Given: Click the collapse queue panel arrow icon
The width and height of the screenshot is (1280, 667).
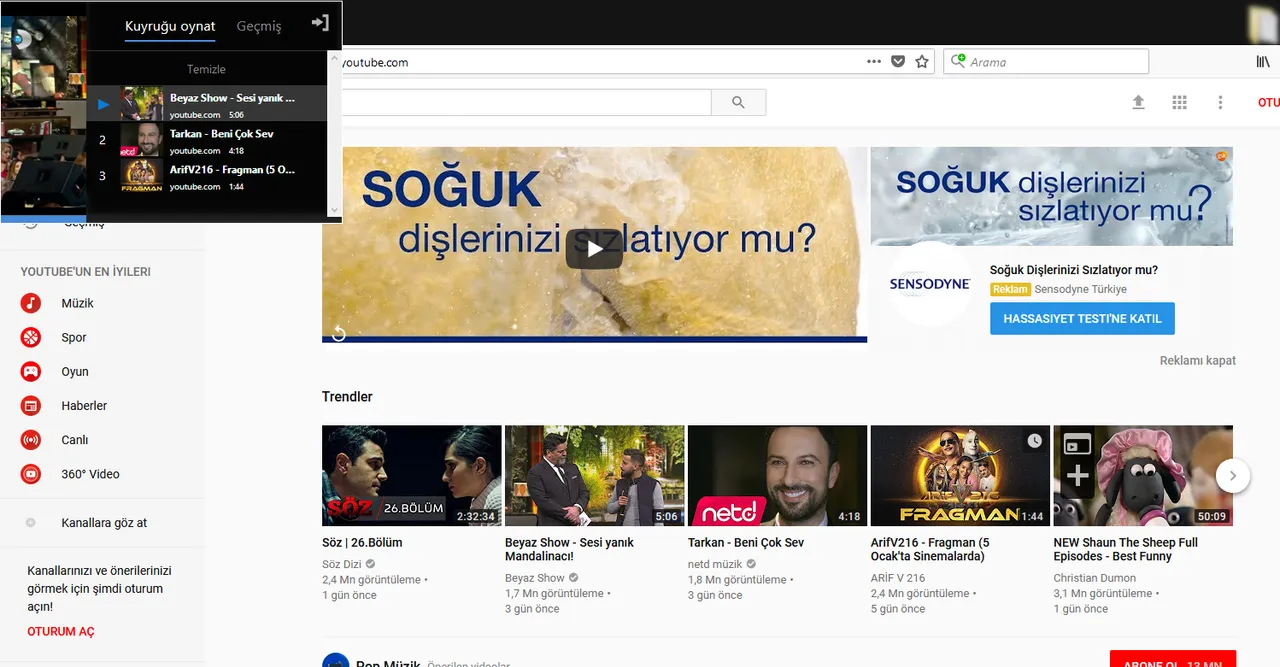Looking at the screenshot, I should [320, 23].
